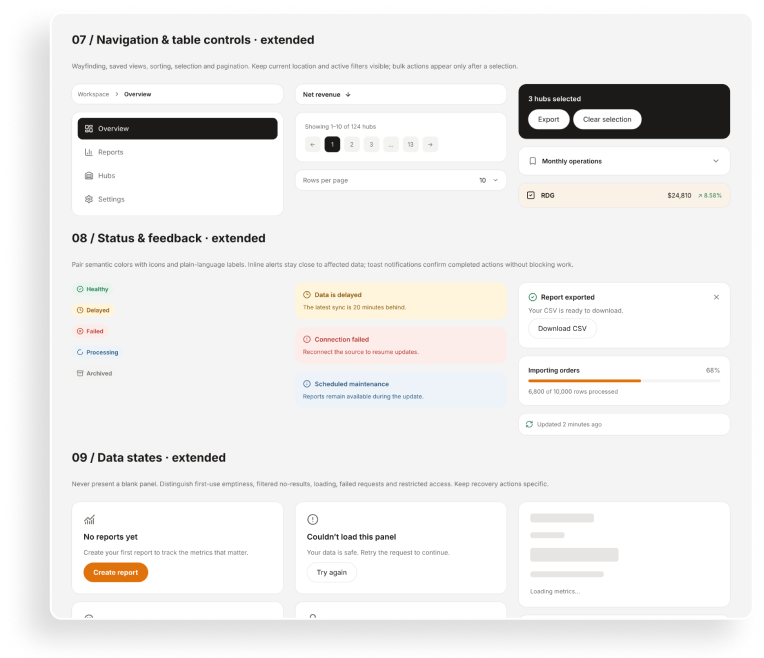Click the Rows per page chevron
This screenshot has width=764, height=658.
click(496, 180)
